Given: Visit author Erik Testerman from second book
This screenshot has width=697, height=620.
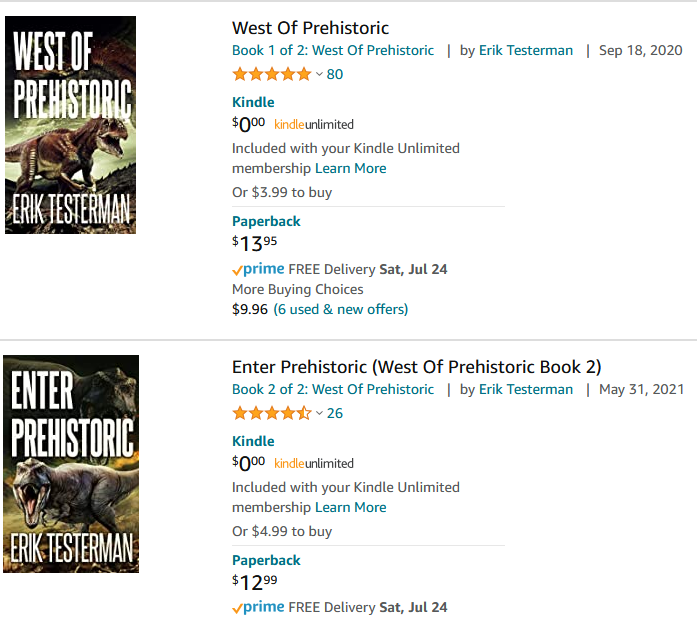Looking at the screenshot, I should 526,389.
